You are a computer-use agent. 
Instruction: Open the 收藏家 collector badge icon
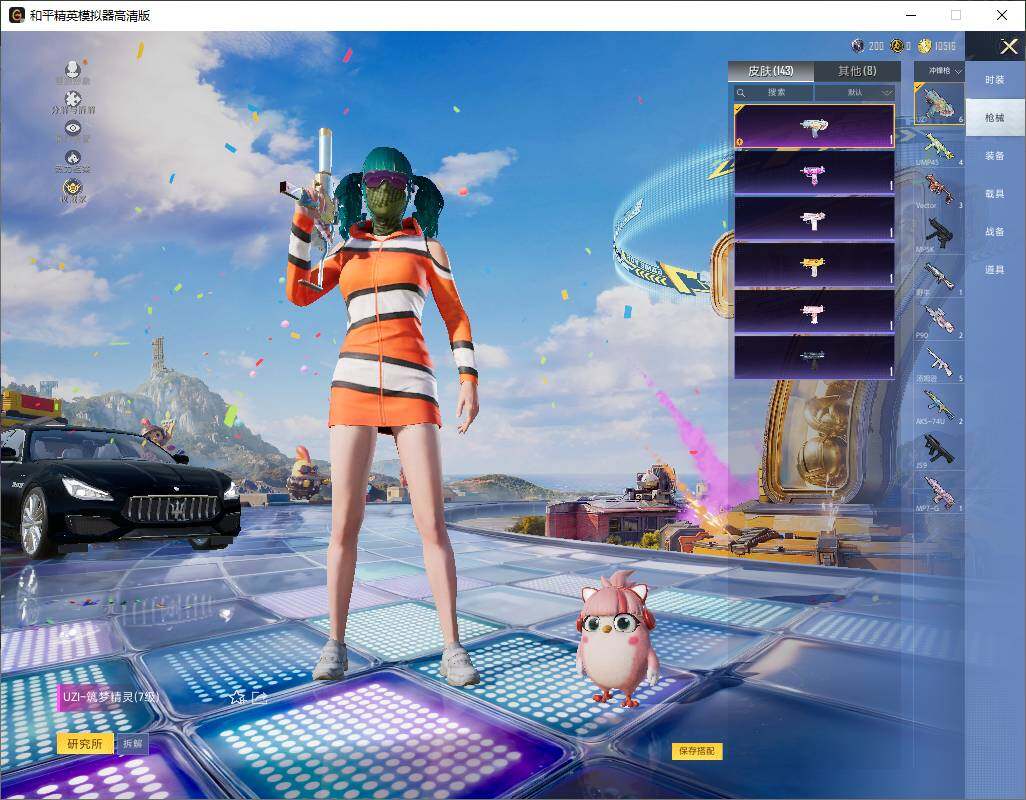(73, 188)
